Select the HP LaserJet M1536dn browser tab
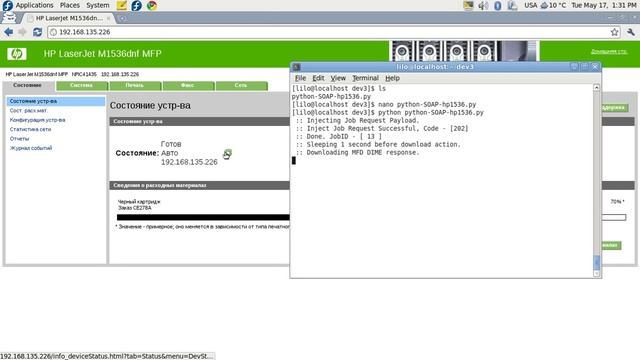This screenshot has height=360, width=640. [x=69, y=18]
